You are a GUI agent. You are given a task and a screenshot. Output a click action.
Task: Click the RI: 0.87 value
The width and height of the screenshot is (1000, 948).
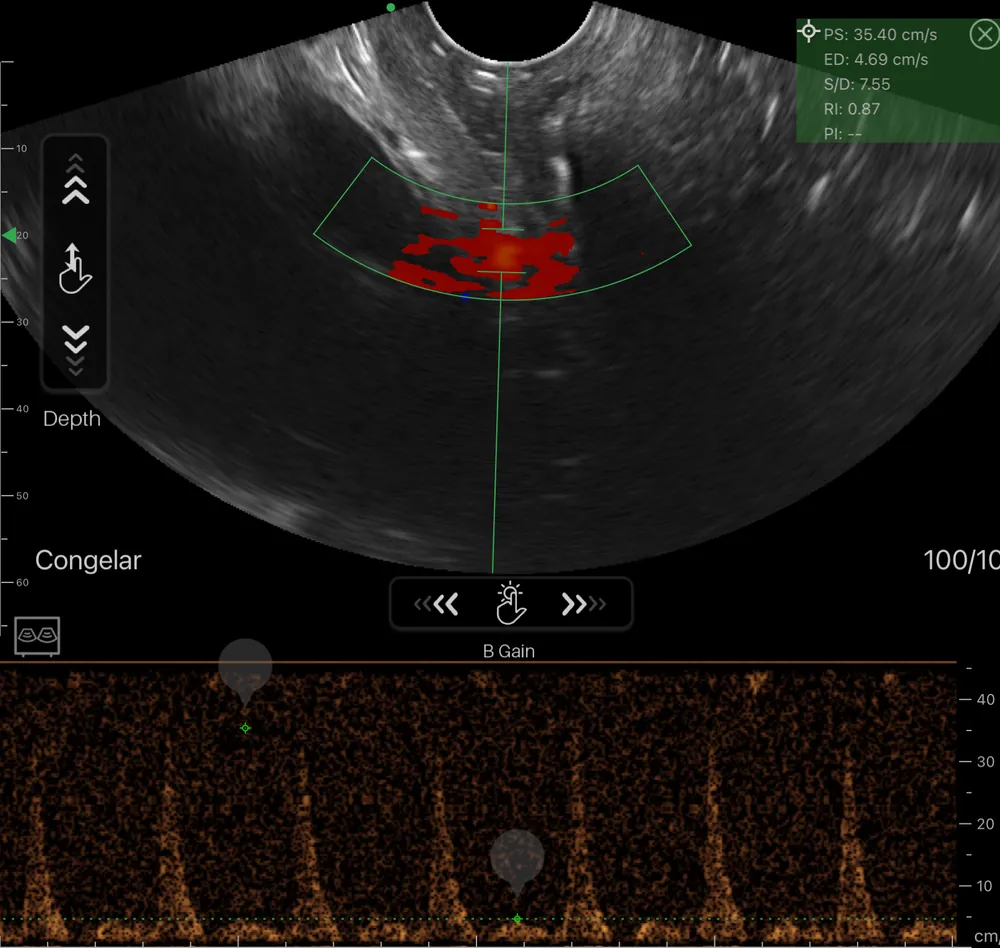(x=851, y=109)
